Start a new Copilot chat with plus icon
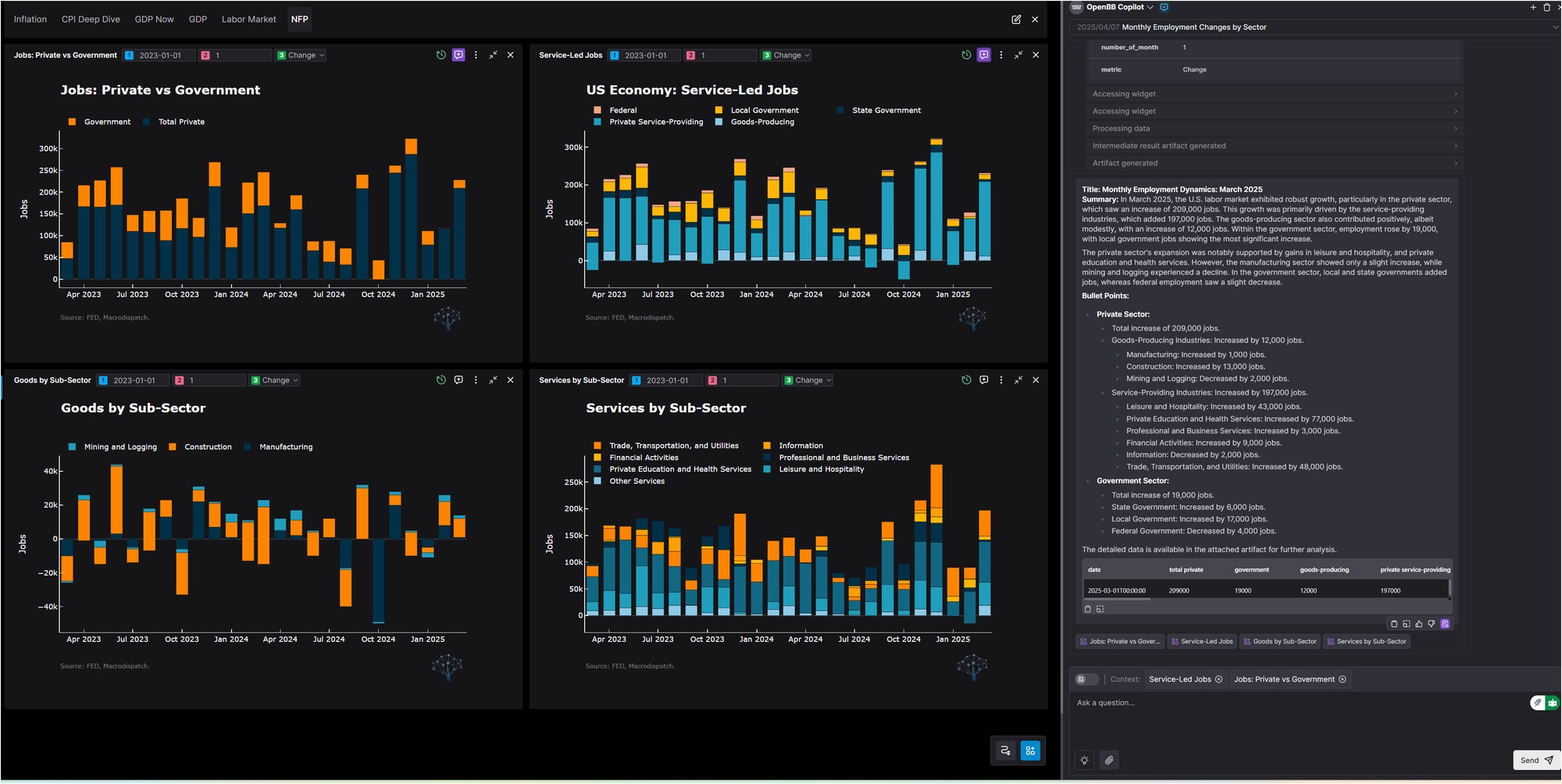This screenshot has height=784, width=1562. (x=1533, y=7)
